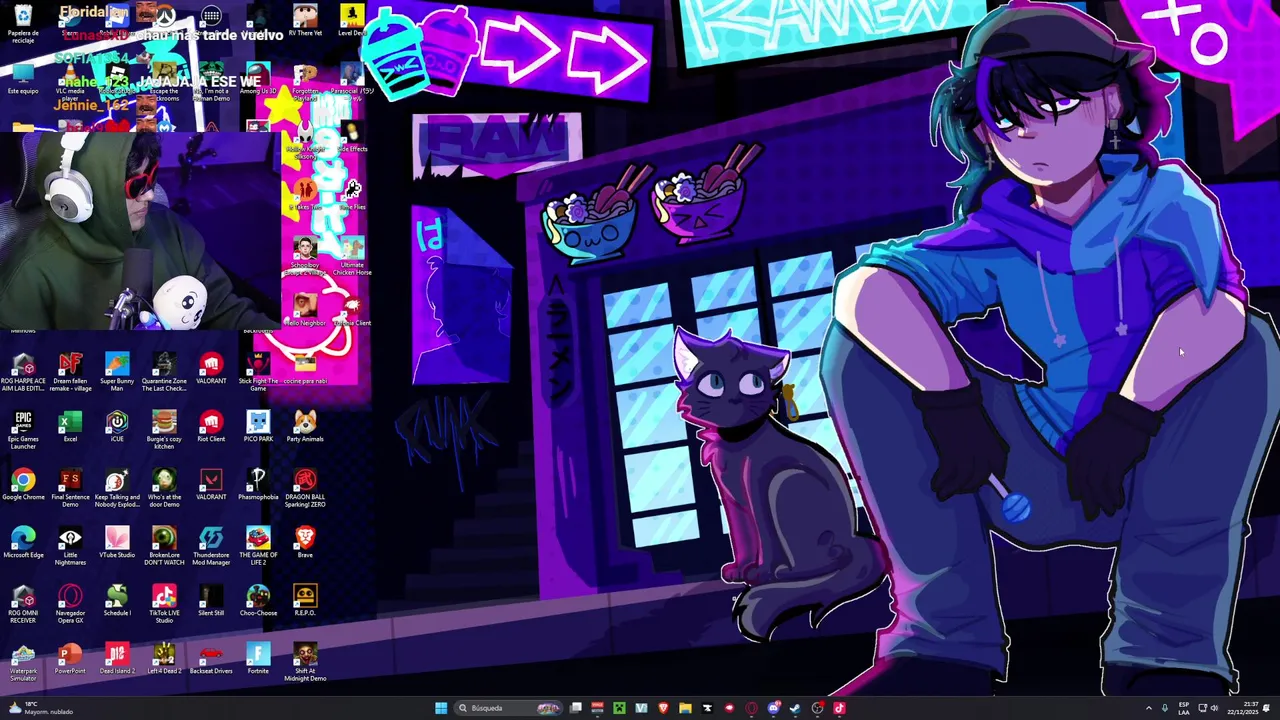1280x720 pixels.
Task: Open Microsoft Edge desktop shortcut
Action: tap(23, 543)
